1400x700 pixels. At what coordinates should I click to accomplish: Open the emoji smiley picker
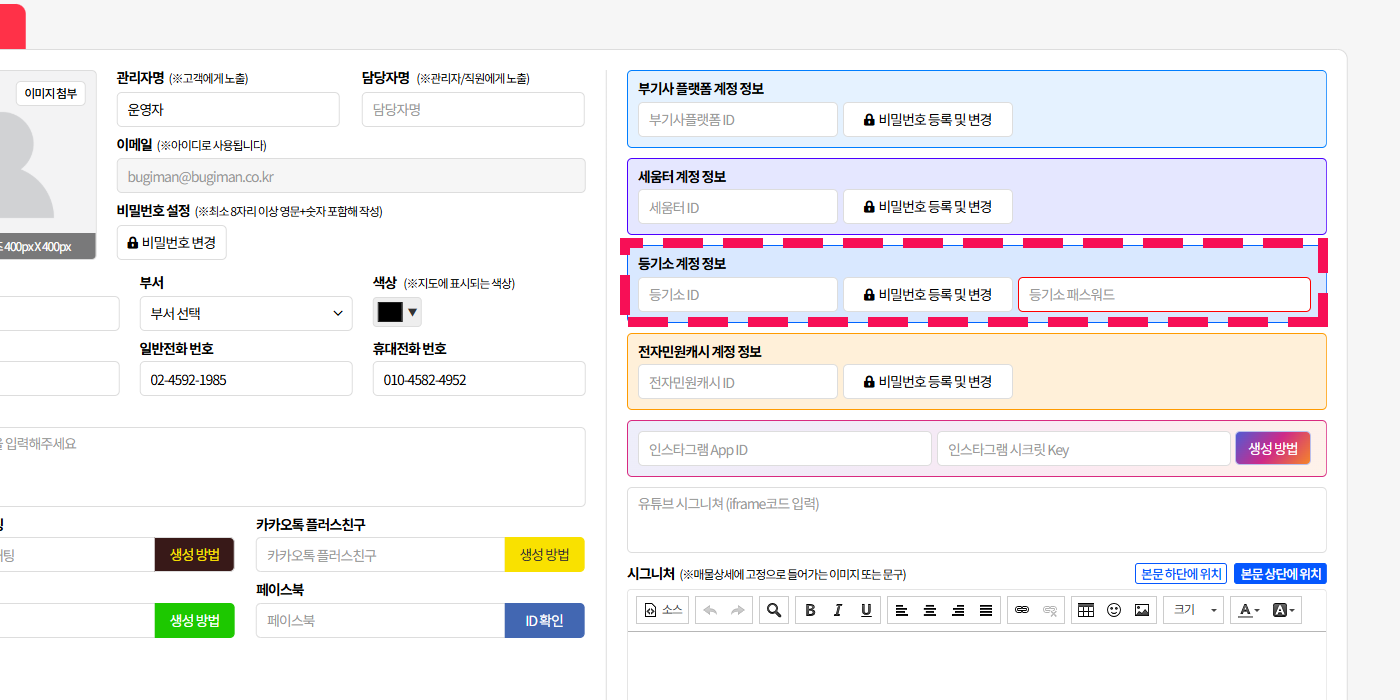point(1114,610)
